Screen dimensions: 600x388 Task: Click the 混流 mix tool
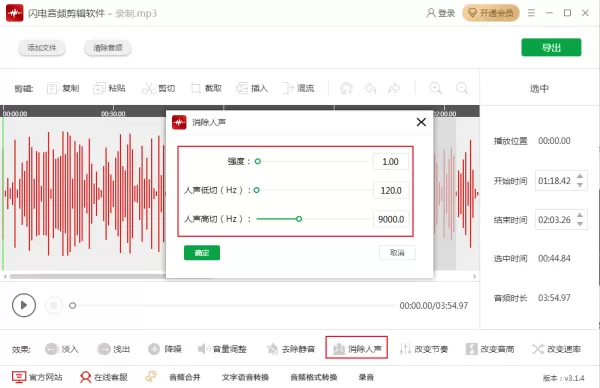pyautogui.click(x=298, y=88)
